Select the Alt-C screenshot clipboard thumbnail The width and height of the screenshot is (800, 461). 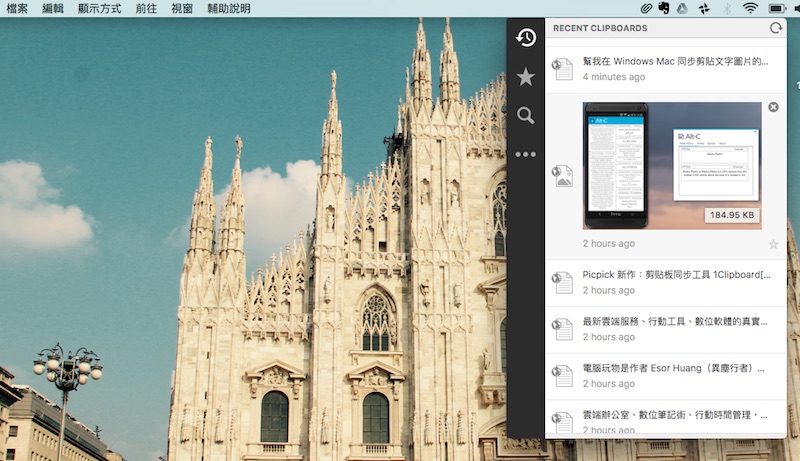671,165
